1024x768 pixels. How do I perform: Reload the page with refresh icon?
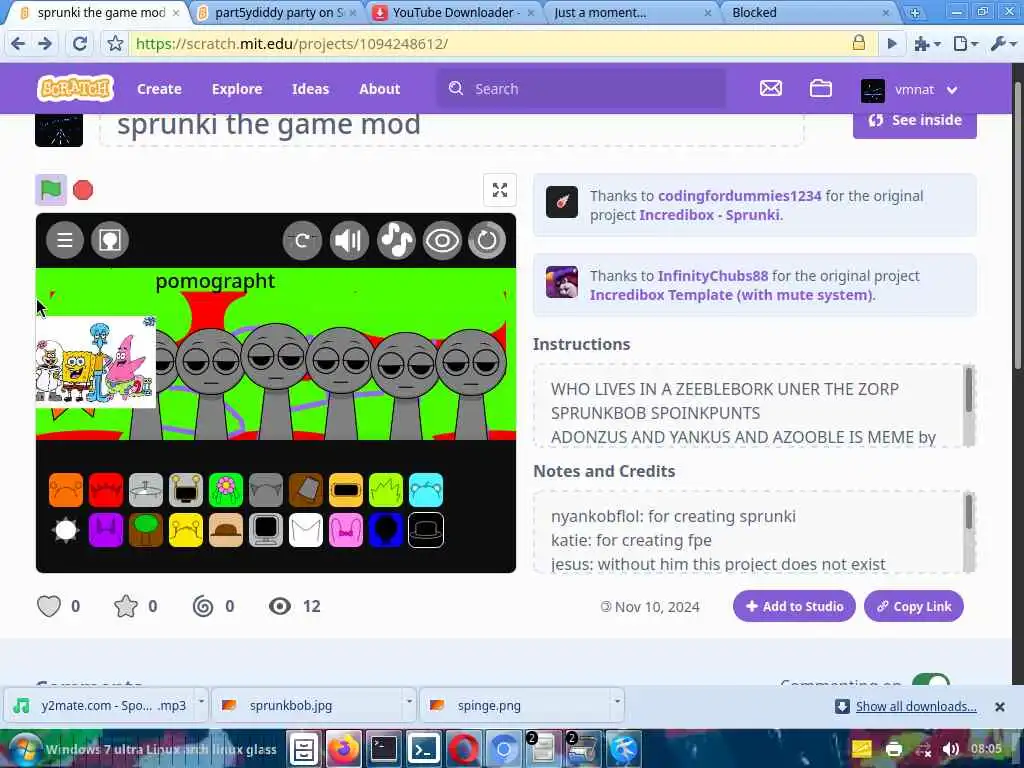(x=80, y=44)
